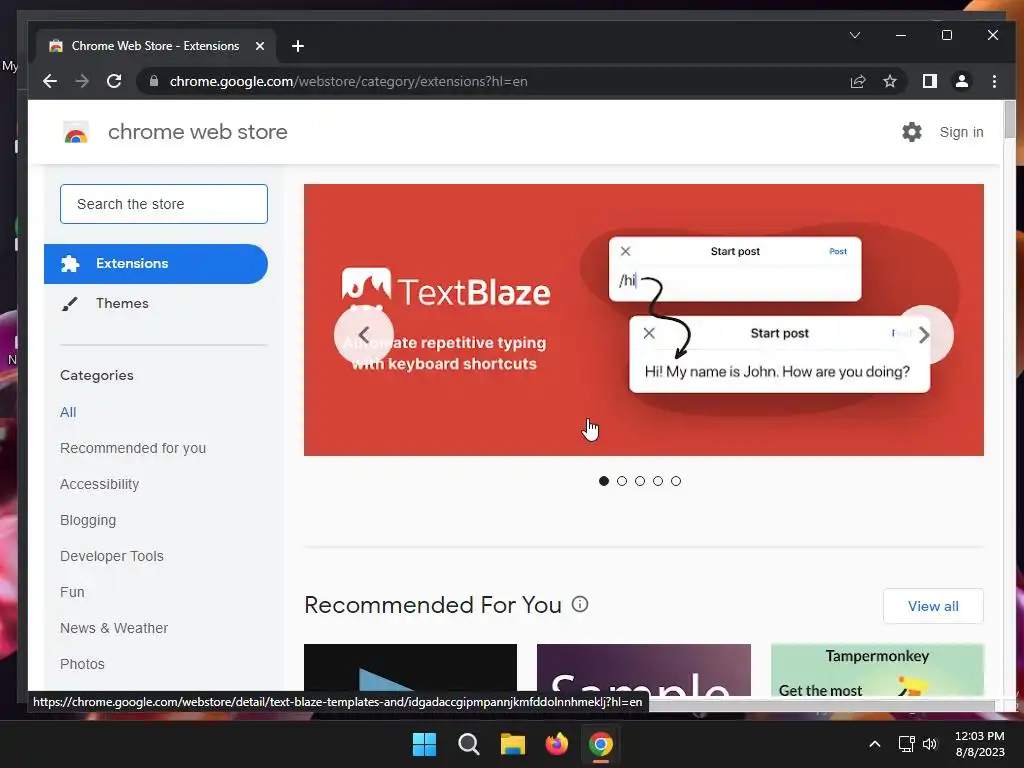Open Chrome's three-dot menu
This screenshot has height=768, width=1024.
coord(994,81)
